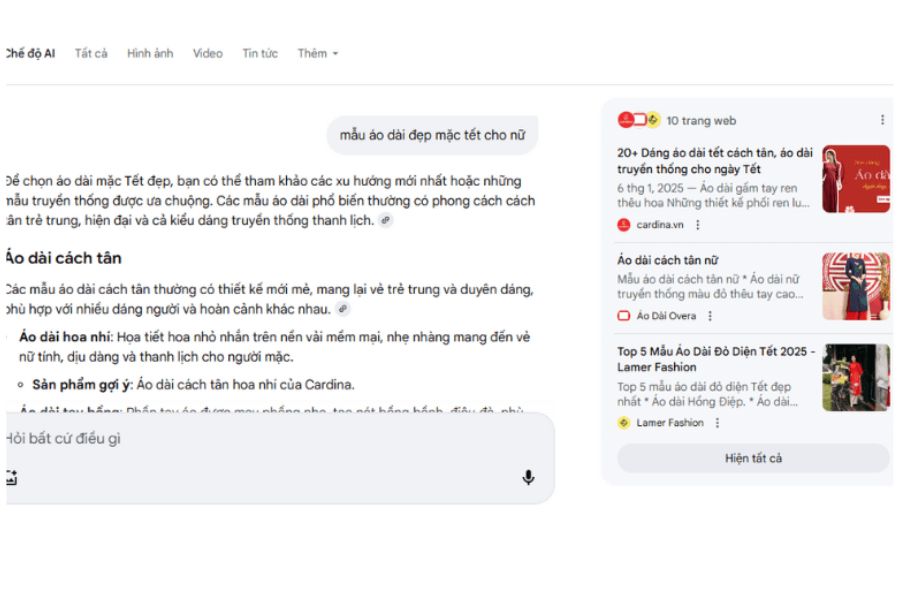Open three-dot menu next to Áo Dài Overa
The width and height of the screenshot is (900, 600).
pos(710,316)
